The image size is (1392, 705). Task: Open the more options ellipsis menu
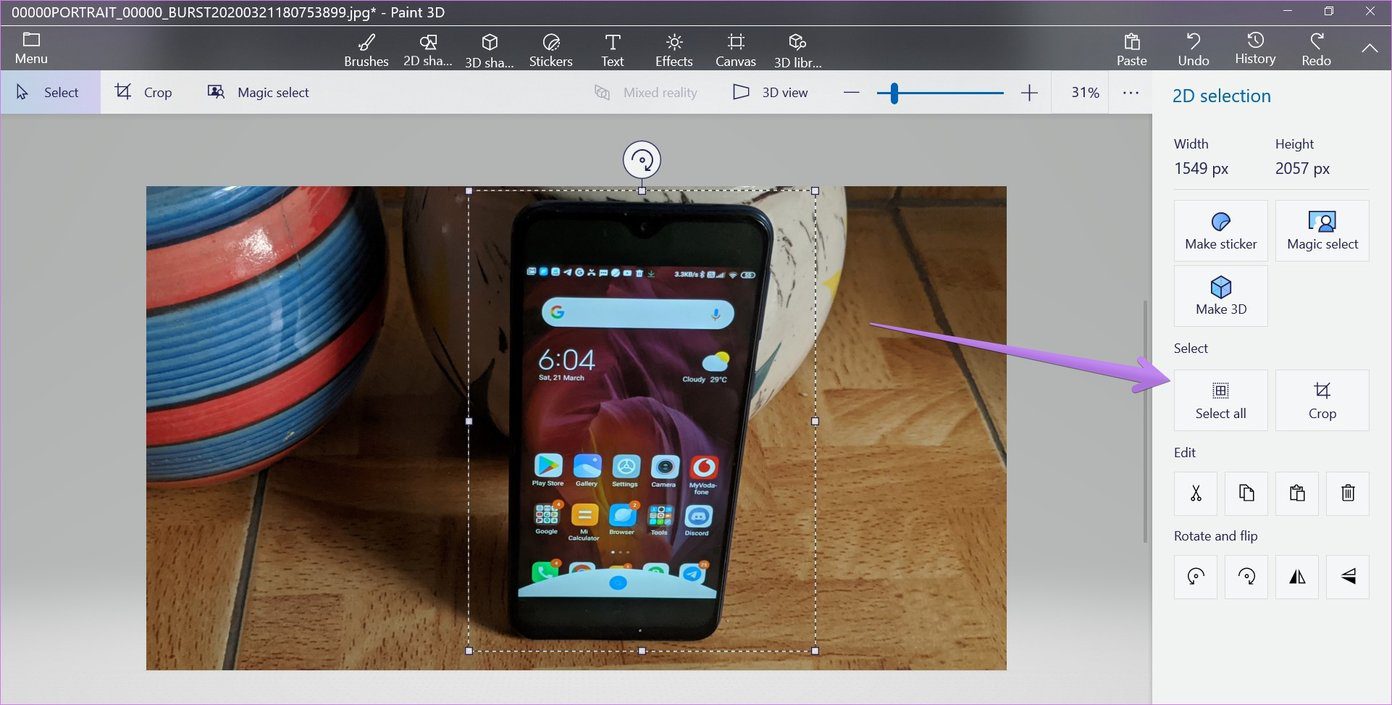1131,92
